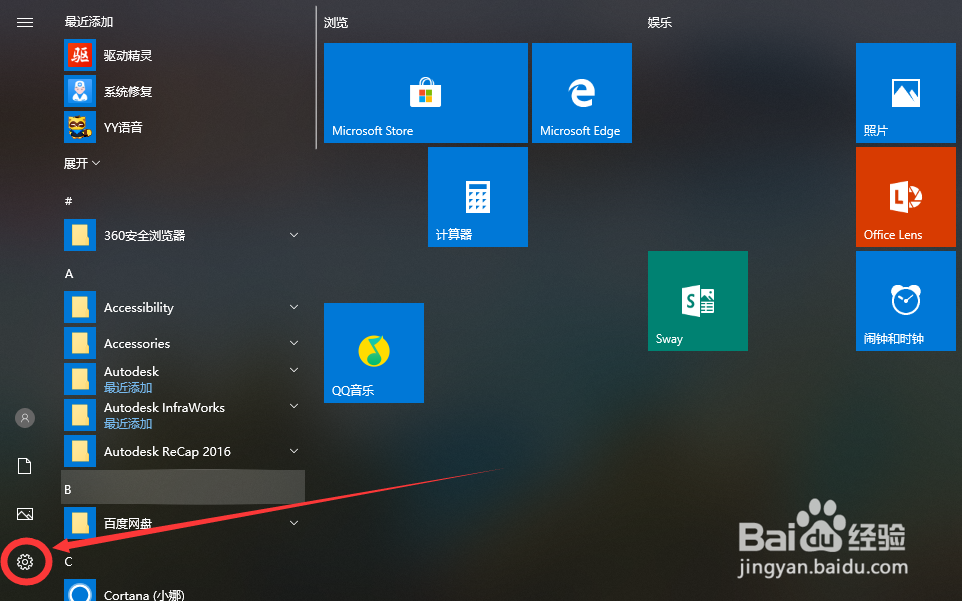Open the Sway tile
Viewport: 962px width, 601px height.
click(x=698, y=300)
